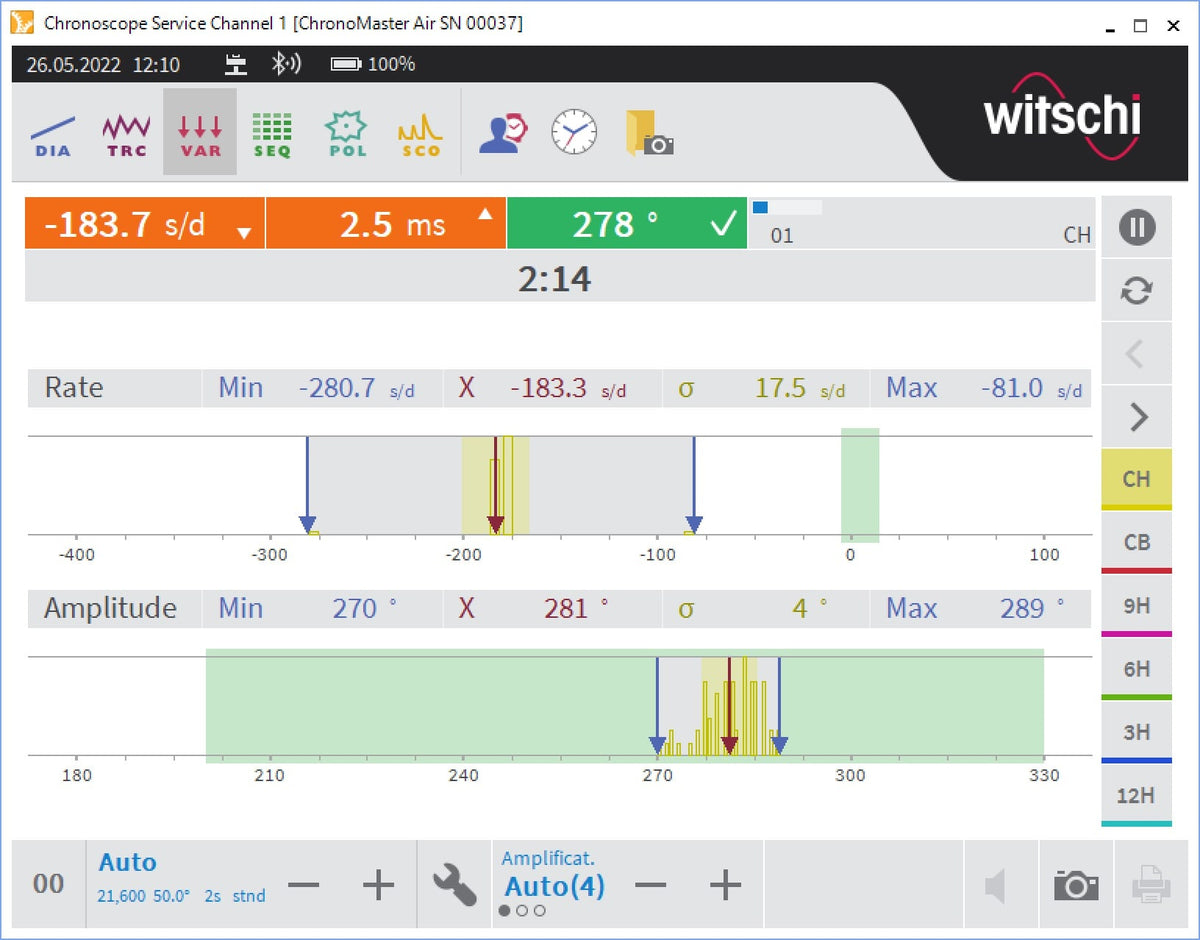This screenshot has height=940, width=1200.
Task: Go to the next position arrow
Action: (1136, 416)
